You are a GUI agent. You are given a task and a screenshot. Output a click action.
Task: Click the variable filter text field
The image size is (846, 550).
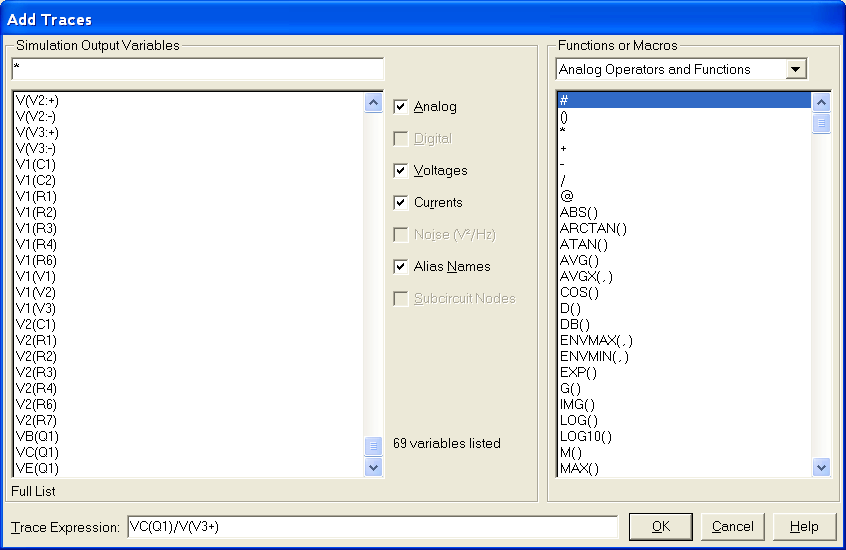click(x=197, y=69)
